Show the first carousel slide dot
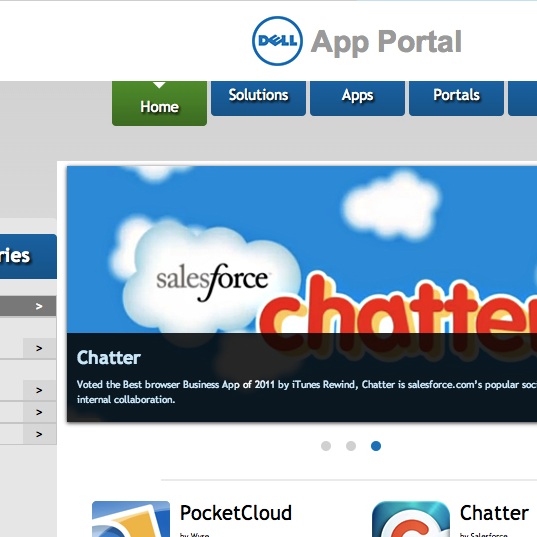This screenshot has width=537, height=537. coord(326,446)
